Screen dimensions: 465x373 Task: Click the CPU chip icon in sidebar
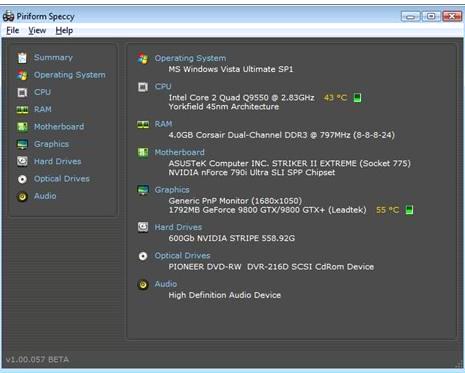22,92
